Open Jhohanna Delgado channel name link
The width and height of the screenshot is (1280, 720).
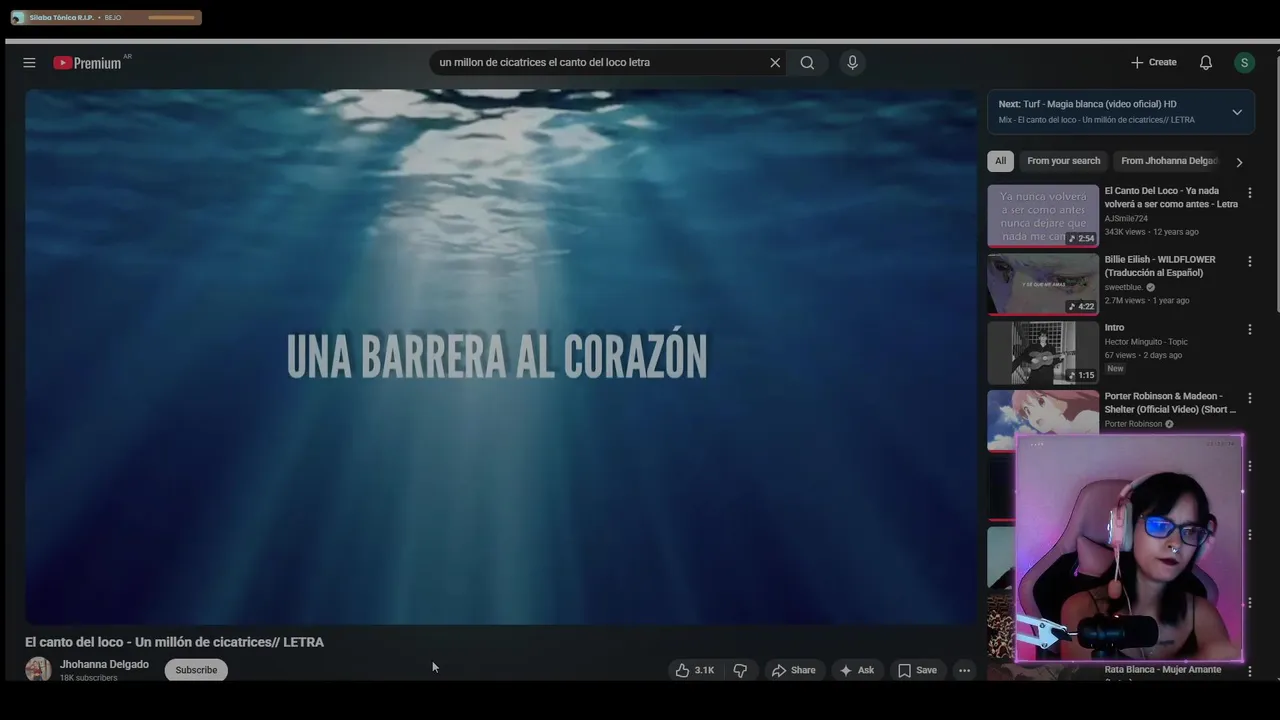pyautogui.click(x=104, y=664)
